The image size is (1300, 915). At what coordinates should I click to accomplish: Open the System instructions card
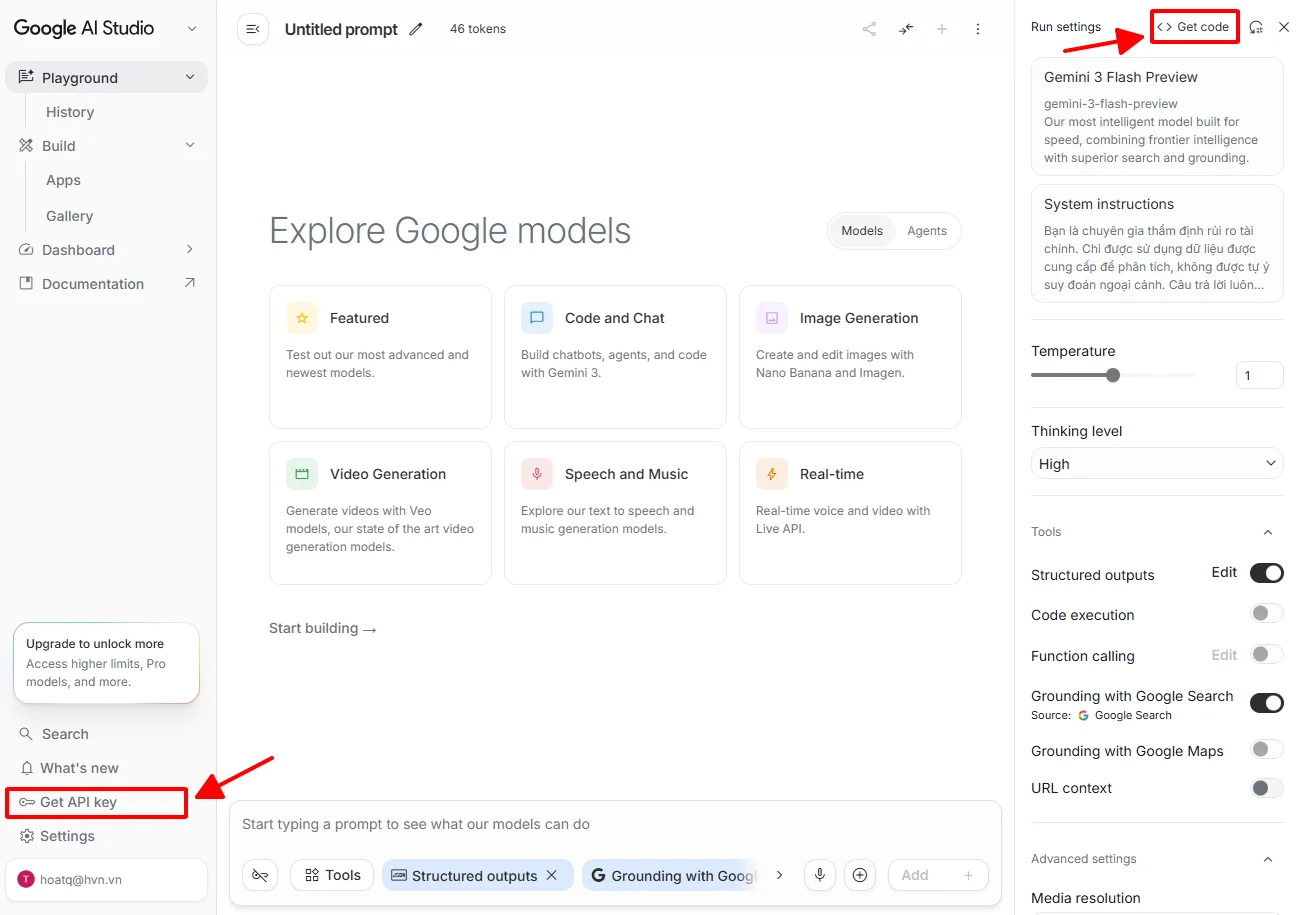1157,243
